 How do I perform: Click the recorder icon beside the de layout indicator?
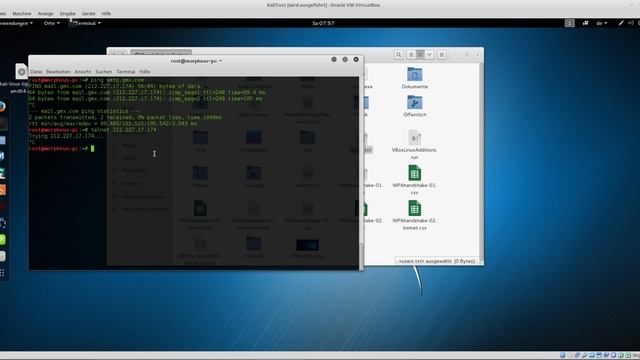[585, 23]
